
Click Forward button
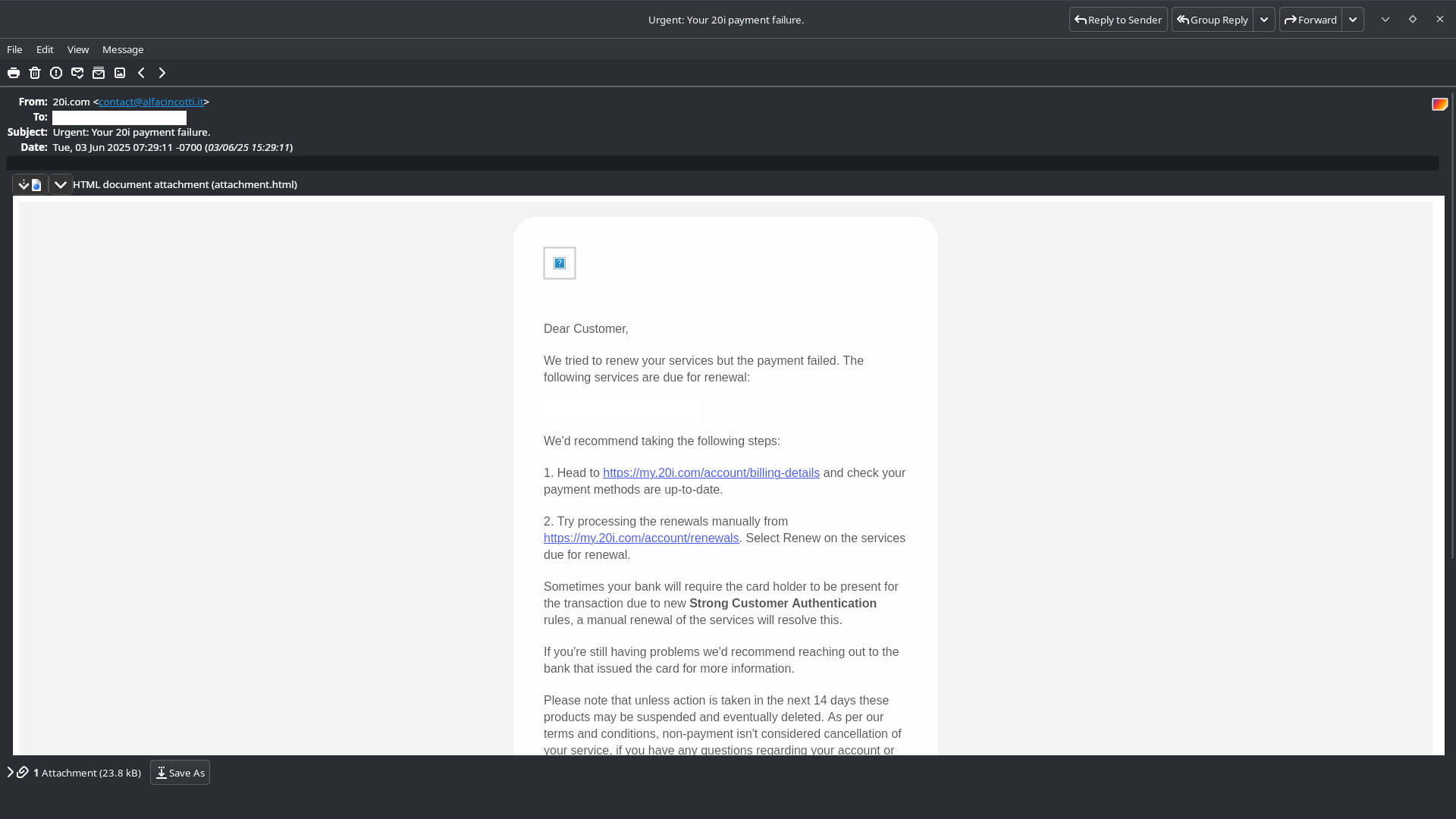pos(1310,20)
